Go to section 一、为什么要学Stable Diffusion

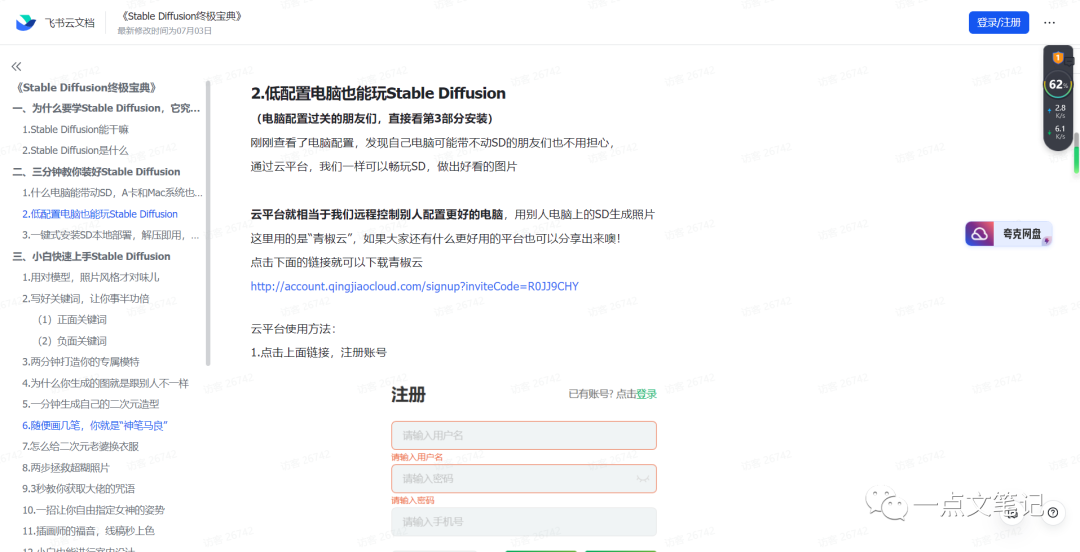click(107, 108)
